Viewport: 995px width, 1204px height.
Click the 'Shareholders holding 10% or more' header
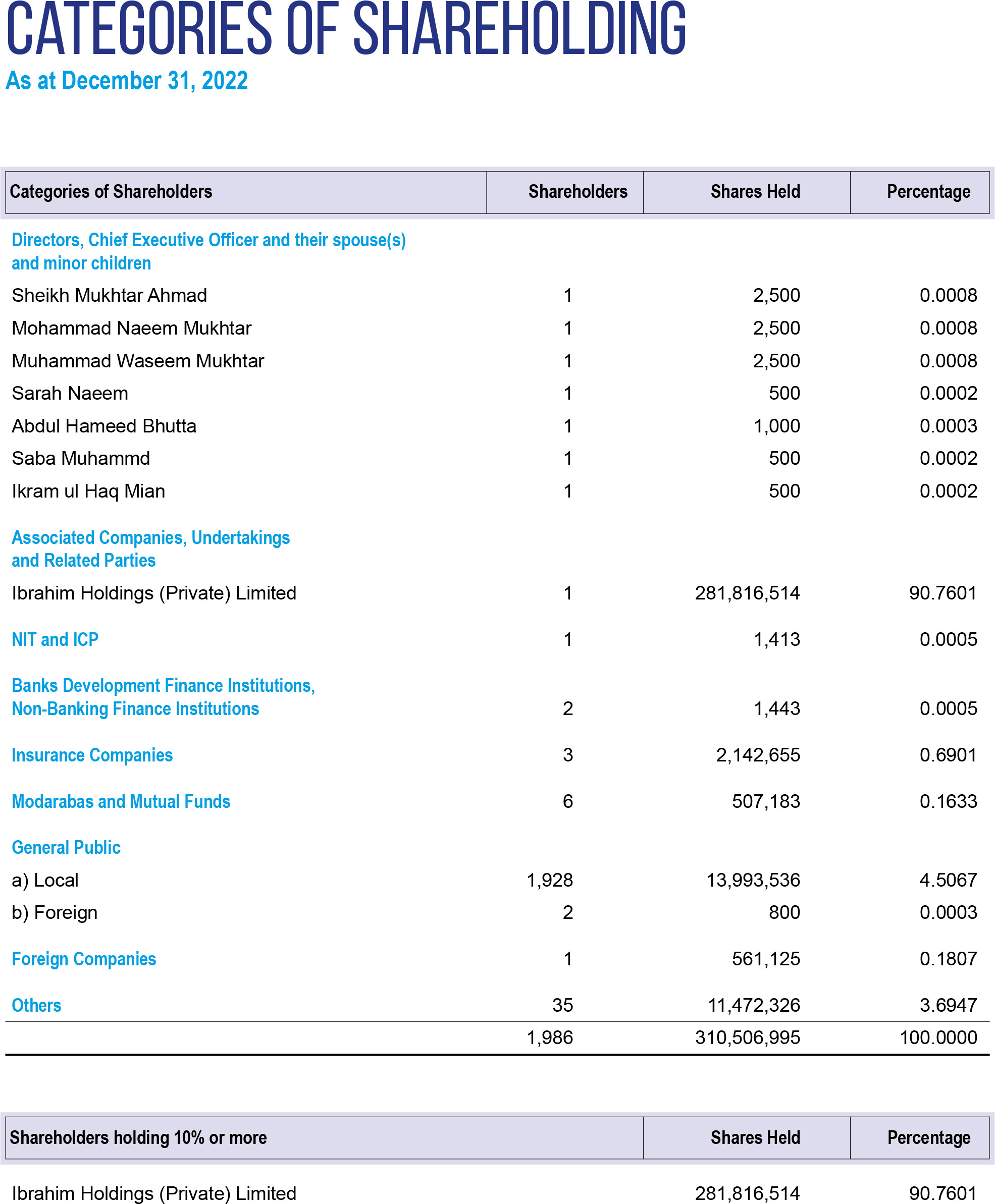pyautogui.click(x=138, y=1137)
